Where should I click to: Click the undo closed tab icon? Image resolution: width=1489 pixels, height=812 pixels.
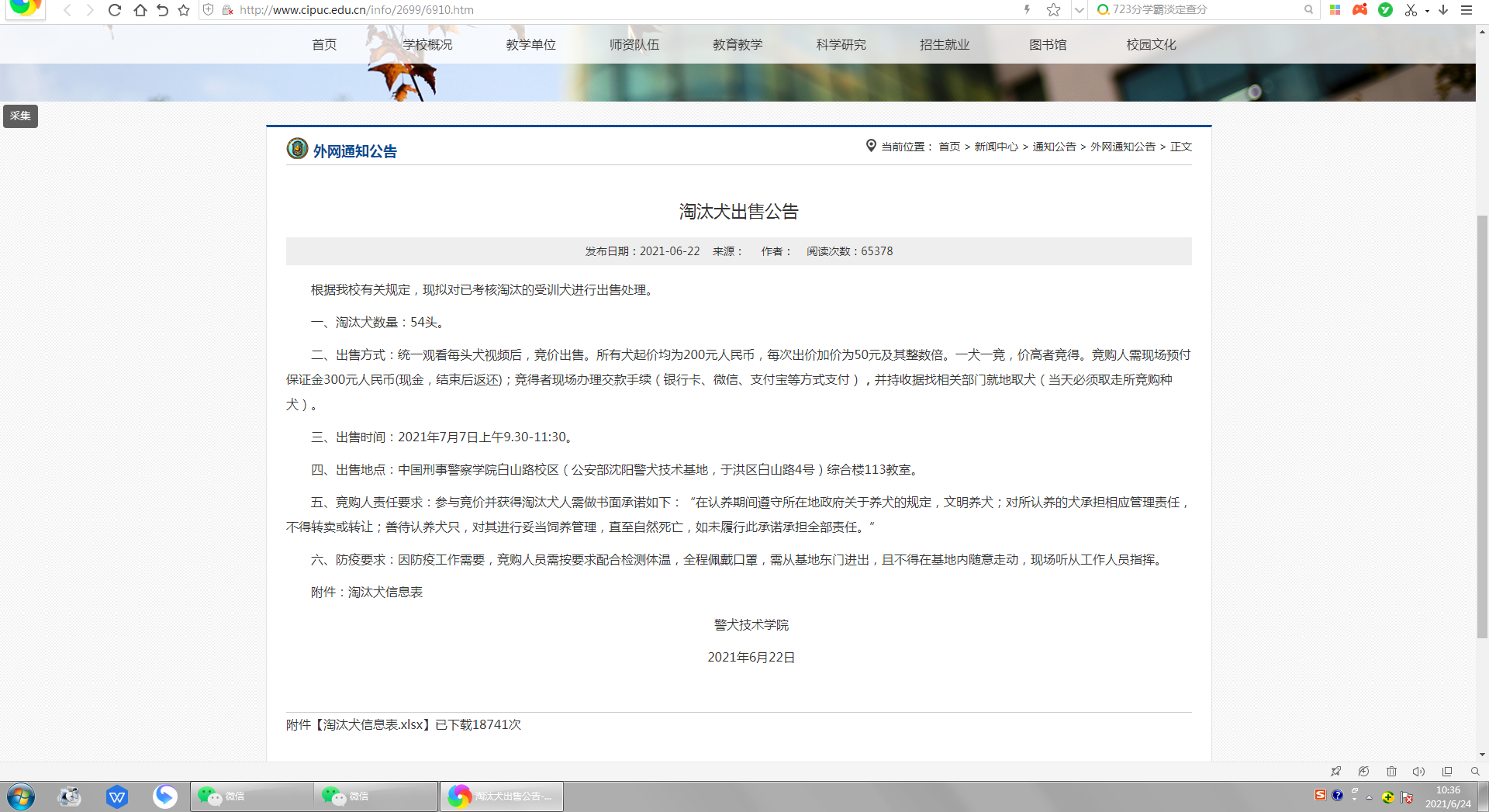tap(162, 10)
